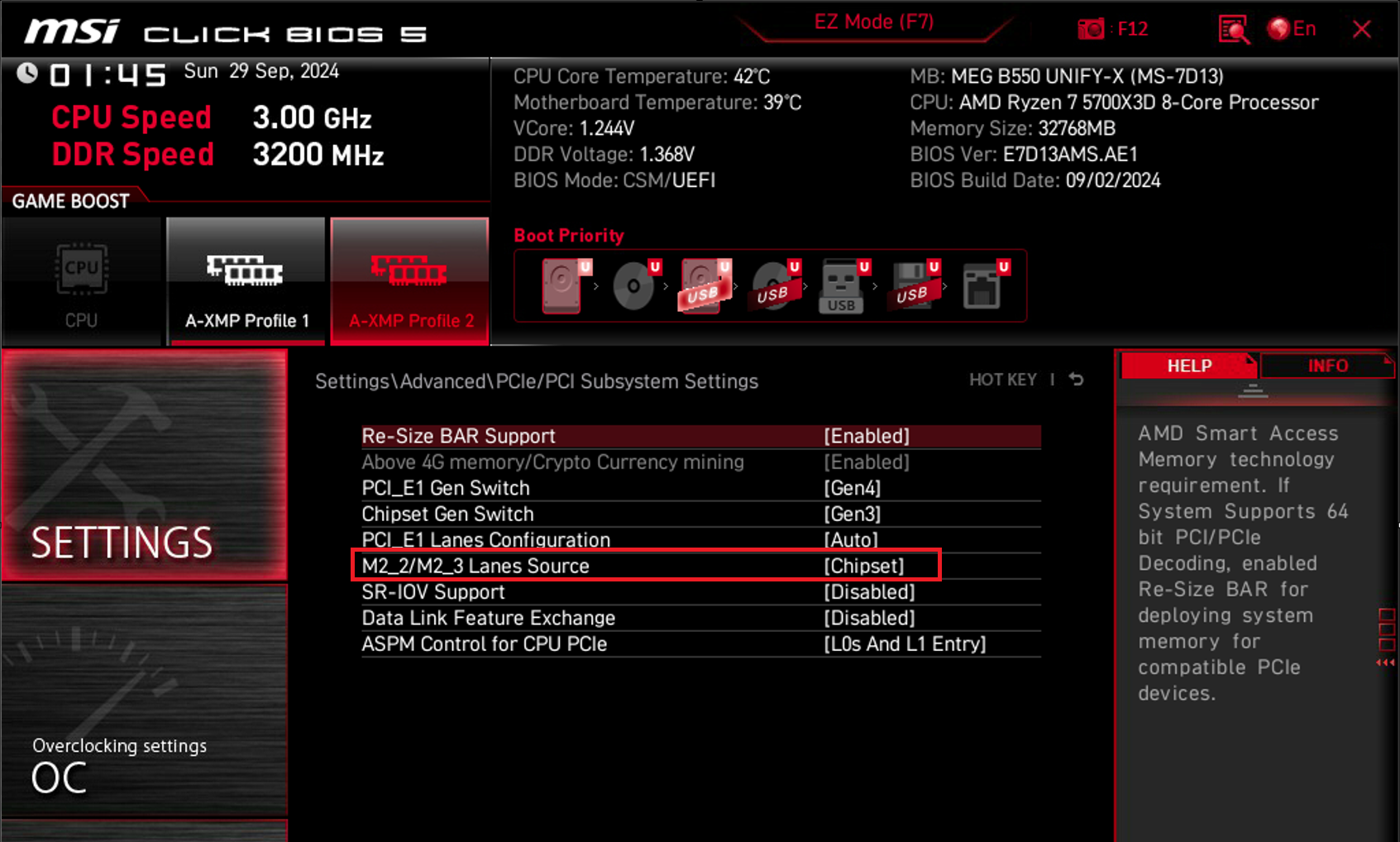1400x842 pixels.
Task: Select the optical disc boot priority icon
Action: [x=635, y=285]
